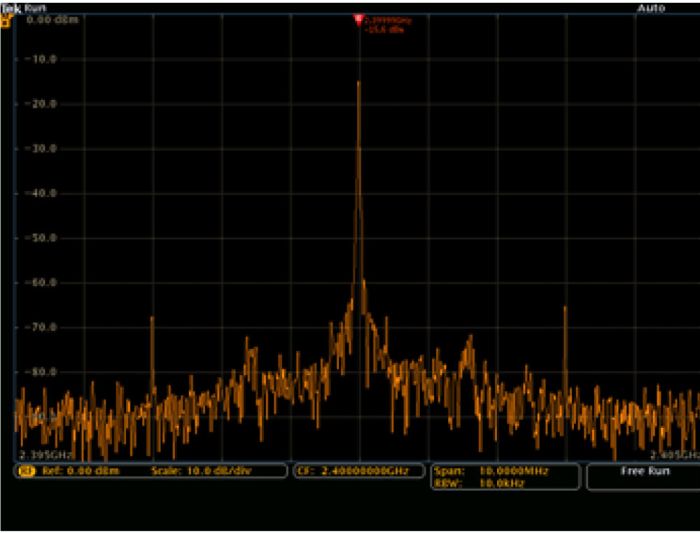
Task: Click the red reference marker at the peak
Action: pos(358,20)
